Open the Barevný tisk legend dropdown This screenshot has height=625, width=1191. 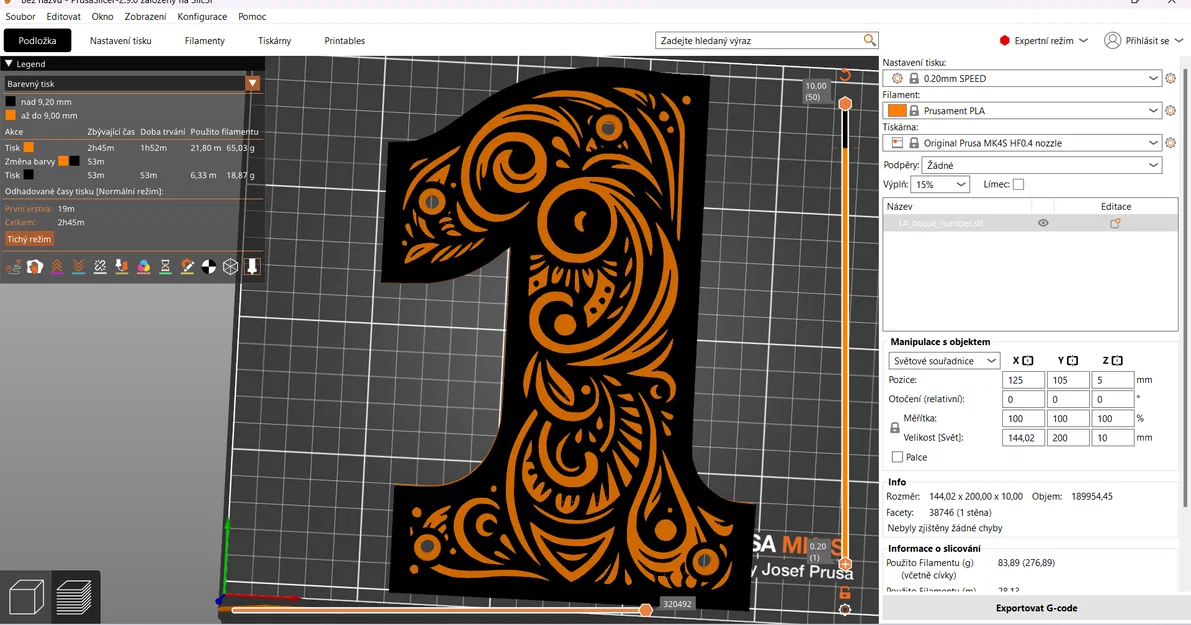pyautogui.click(x=253, y=83)
